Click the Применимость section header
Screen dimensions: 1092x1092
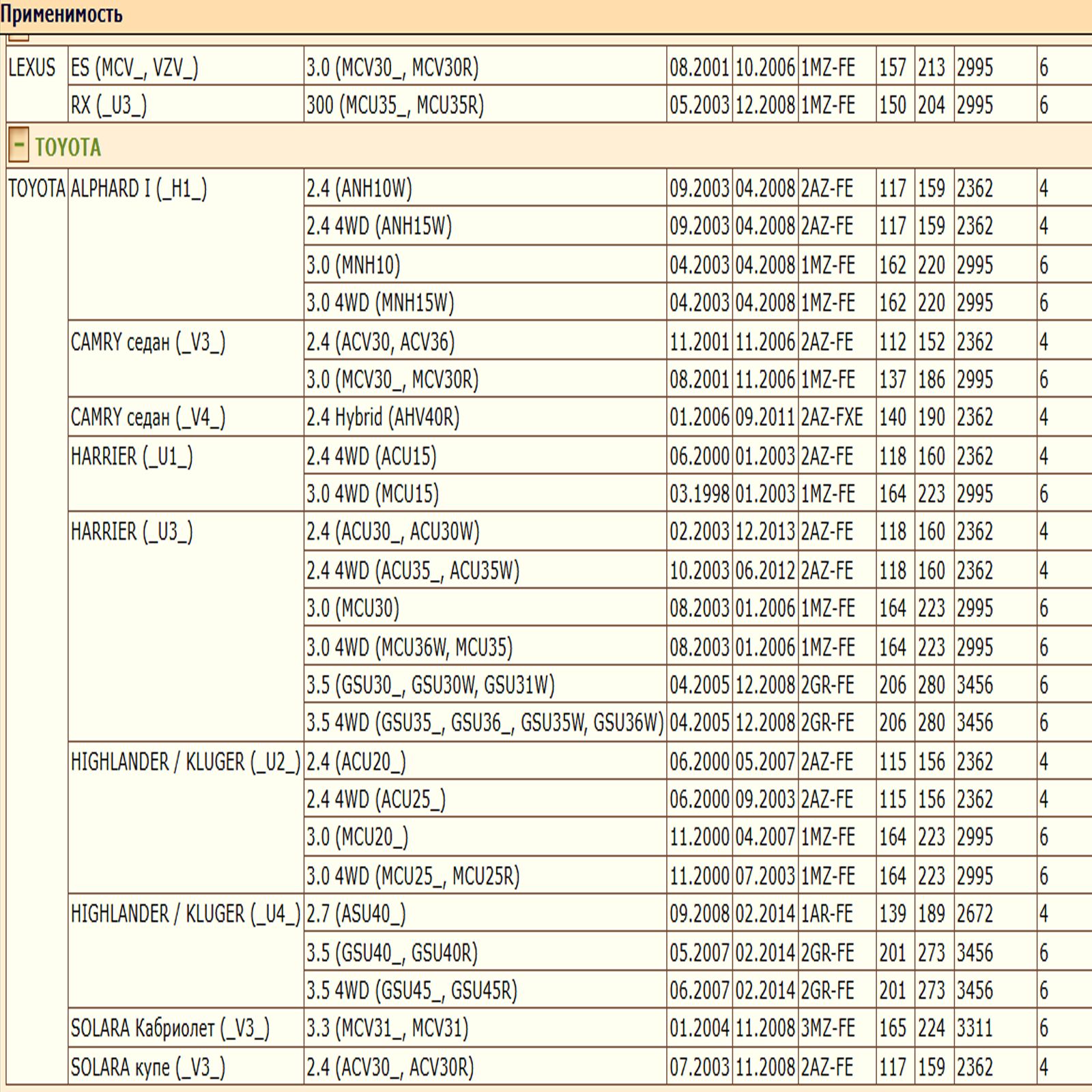pos(61,14)
